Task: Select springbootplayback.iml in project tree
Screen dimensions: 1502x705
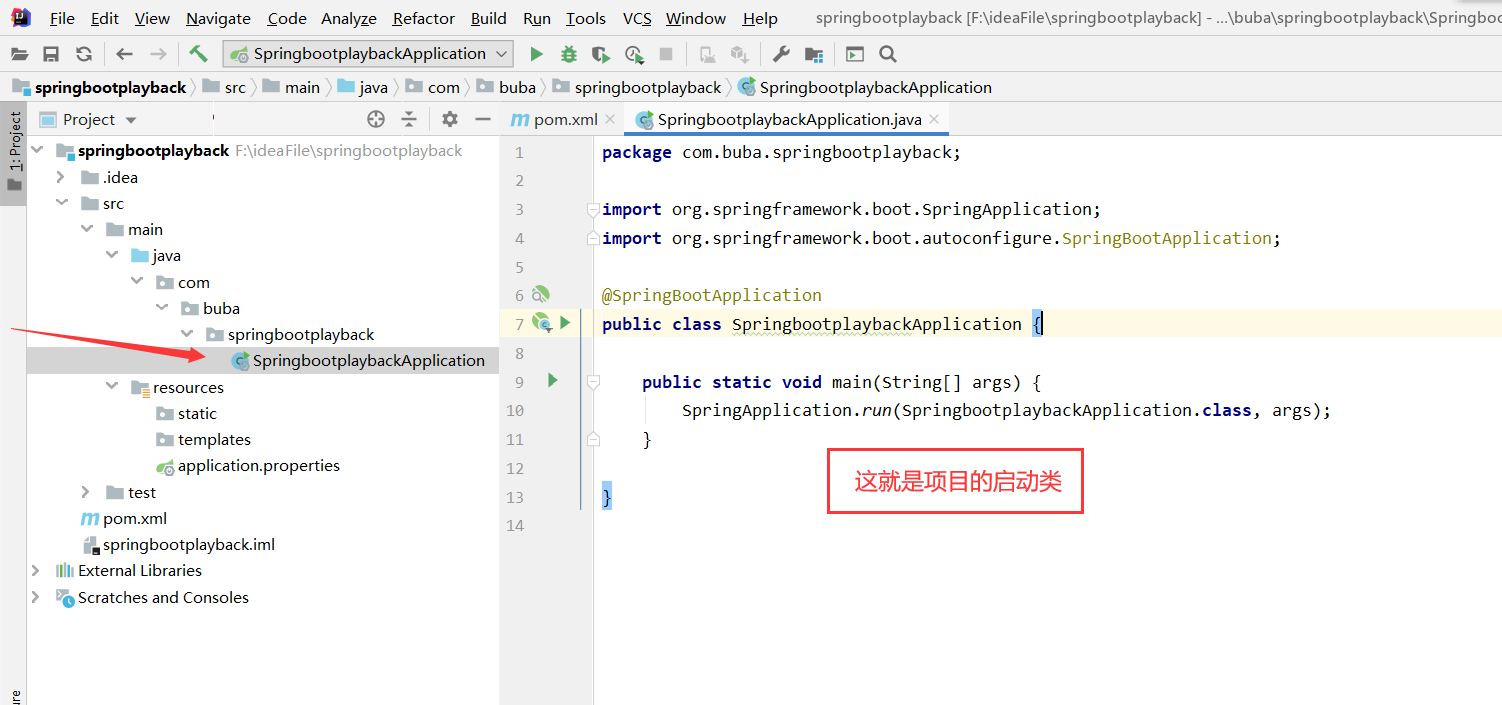Action: (178, 544)
